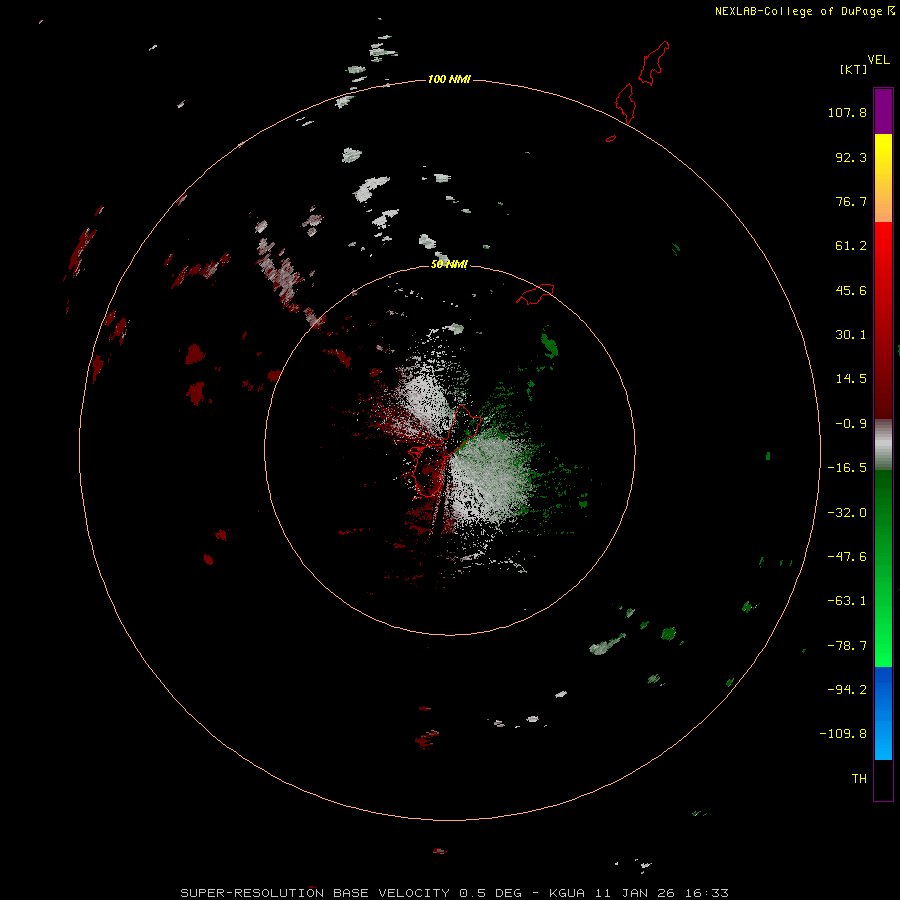Select the -16.5 scale value
The width and height of the screenshot is (900, 900).
point(847,468)
